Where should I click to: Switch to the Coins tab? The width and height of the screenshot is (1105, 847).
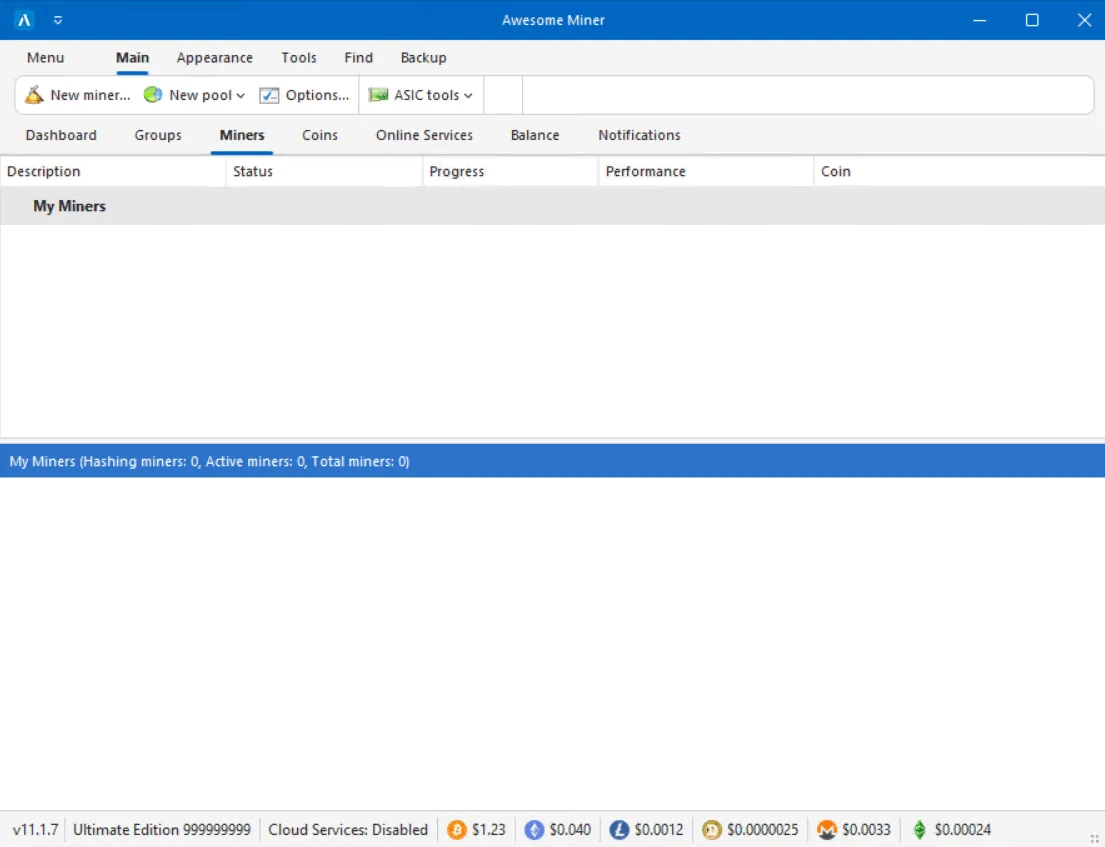coord(320,135)
